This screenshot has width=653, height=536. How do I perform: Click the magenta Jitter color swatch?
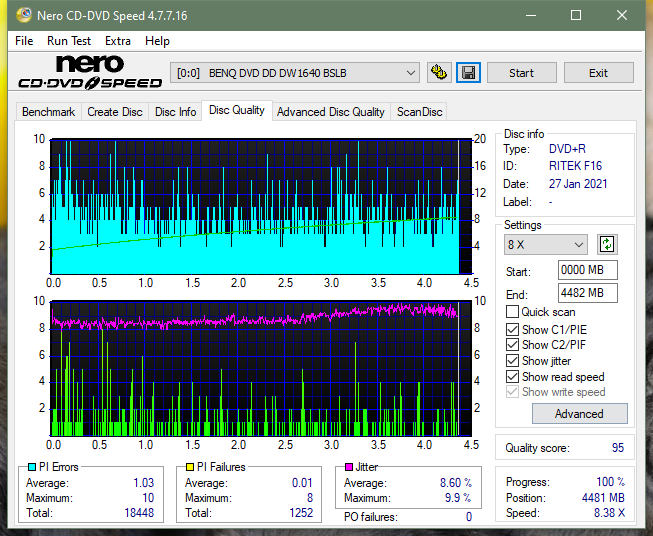coord(349,467)
